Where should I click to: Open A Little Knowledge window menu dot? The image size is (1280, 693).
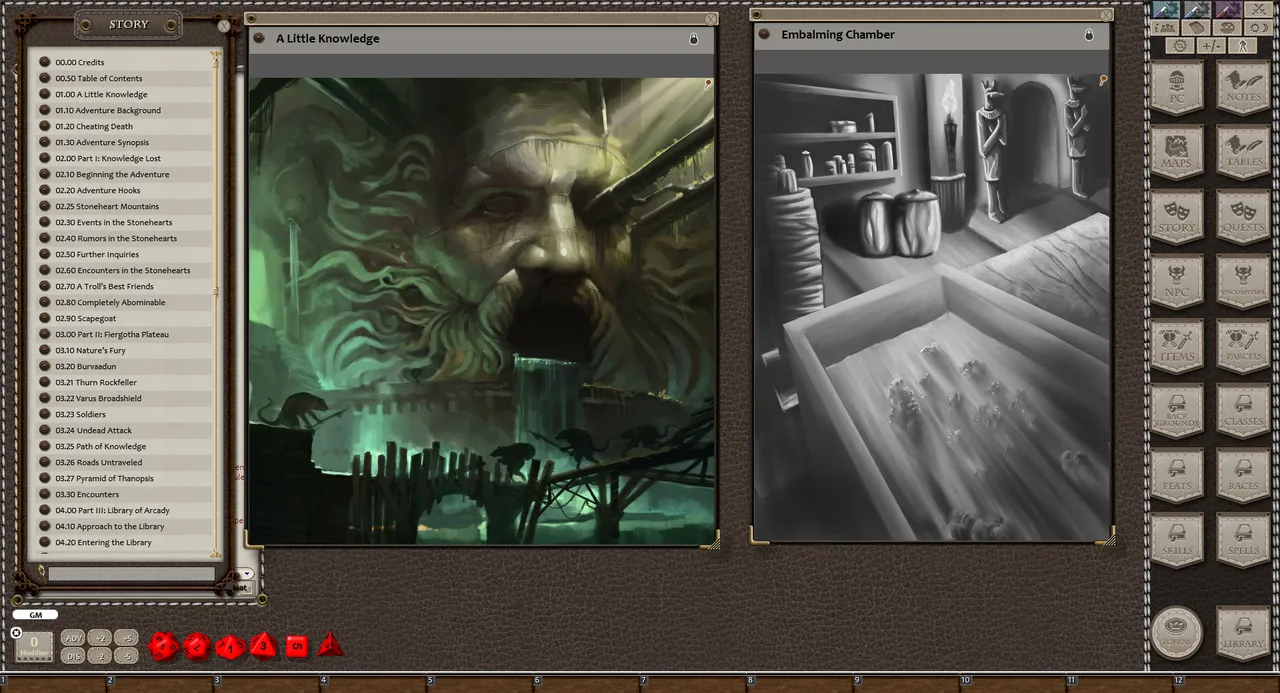pos(259,38)
